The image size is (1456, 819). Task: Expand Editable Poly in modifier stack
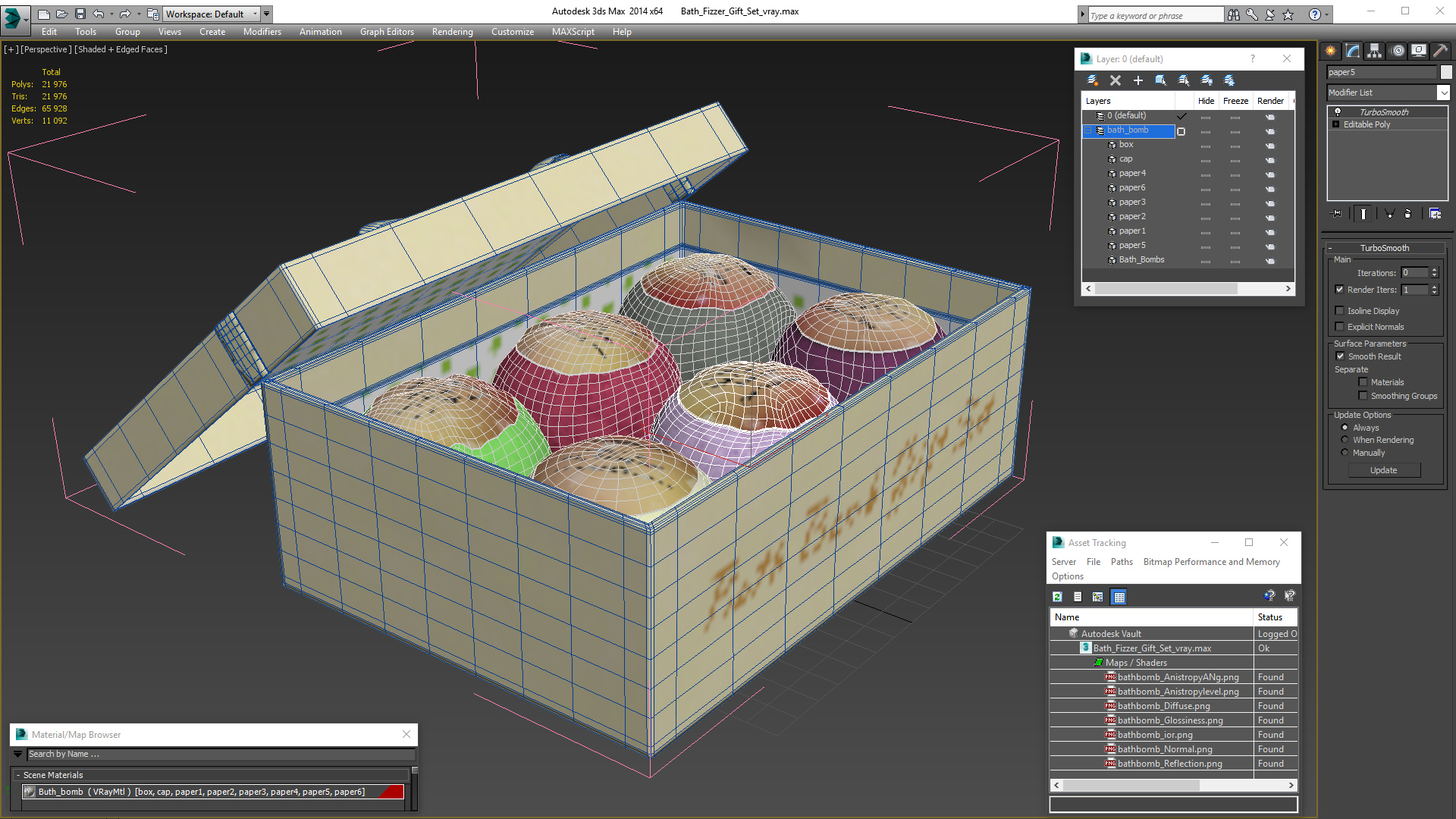click(1335, 124)
